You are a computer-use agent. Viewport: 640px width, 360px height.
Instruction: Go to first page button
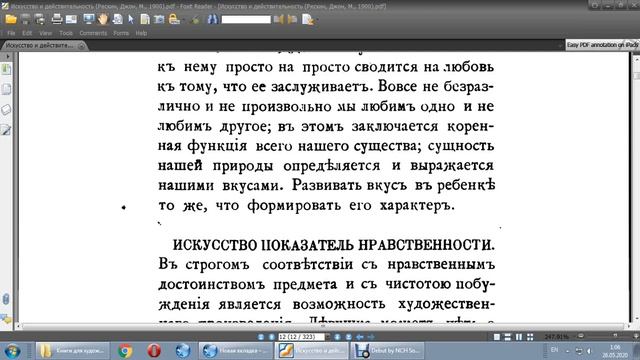pyautogui.click(x=261, y=337)
